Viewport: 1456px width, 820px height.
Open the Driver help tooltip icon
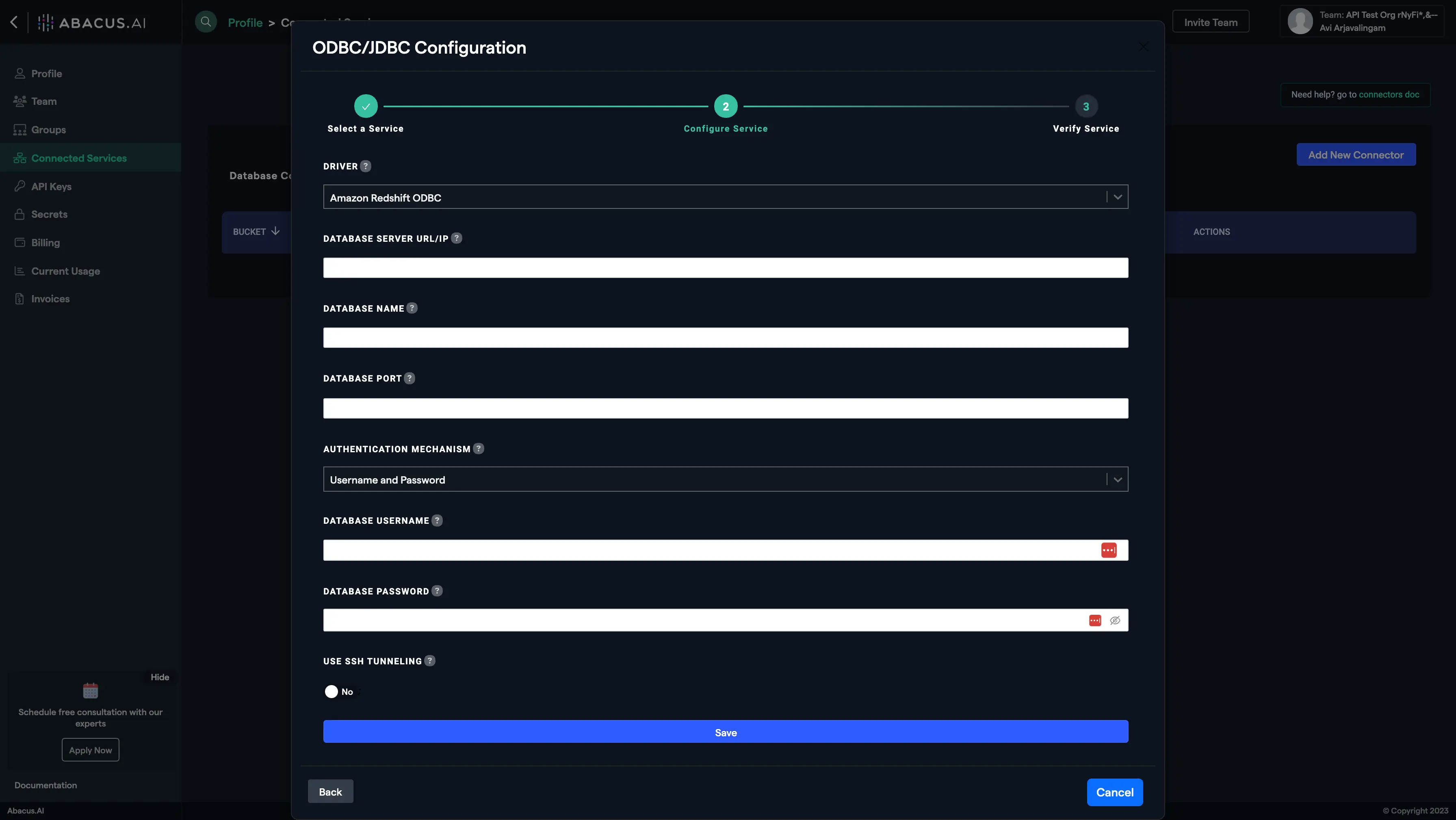[x=365, y=166]
